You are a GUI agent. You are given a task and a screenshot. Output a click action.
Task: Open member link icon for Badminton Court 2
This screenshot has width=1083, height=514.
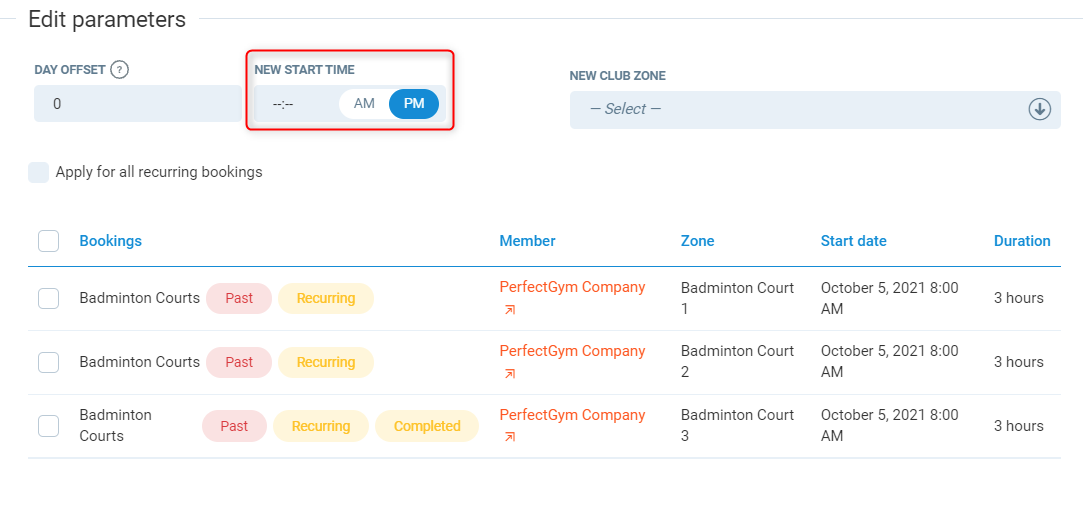(x=510, y=374)
